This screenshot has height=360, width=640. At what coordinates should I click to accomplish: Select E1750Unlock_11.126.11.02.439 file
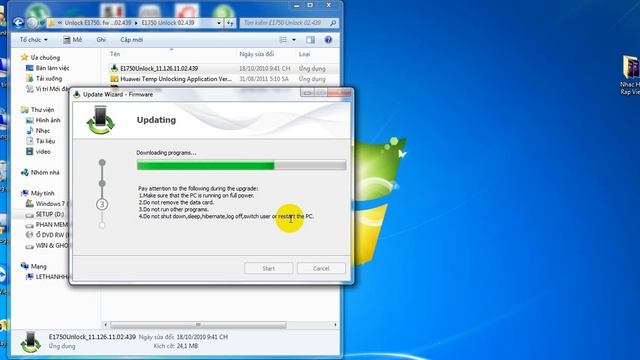click(x=159, y=68)
